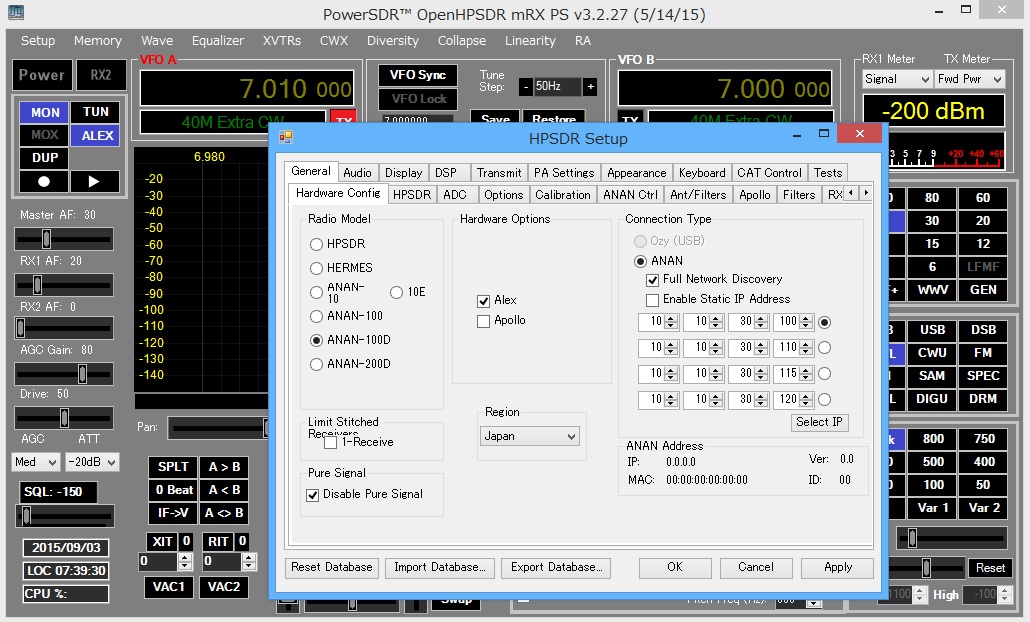Select the 500 filter width button
This screenshot has height=622, width=1030.
[933, 462]
